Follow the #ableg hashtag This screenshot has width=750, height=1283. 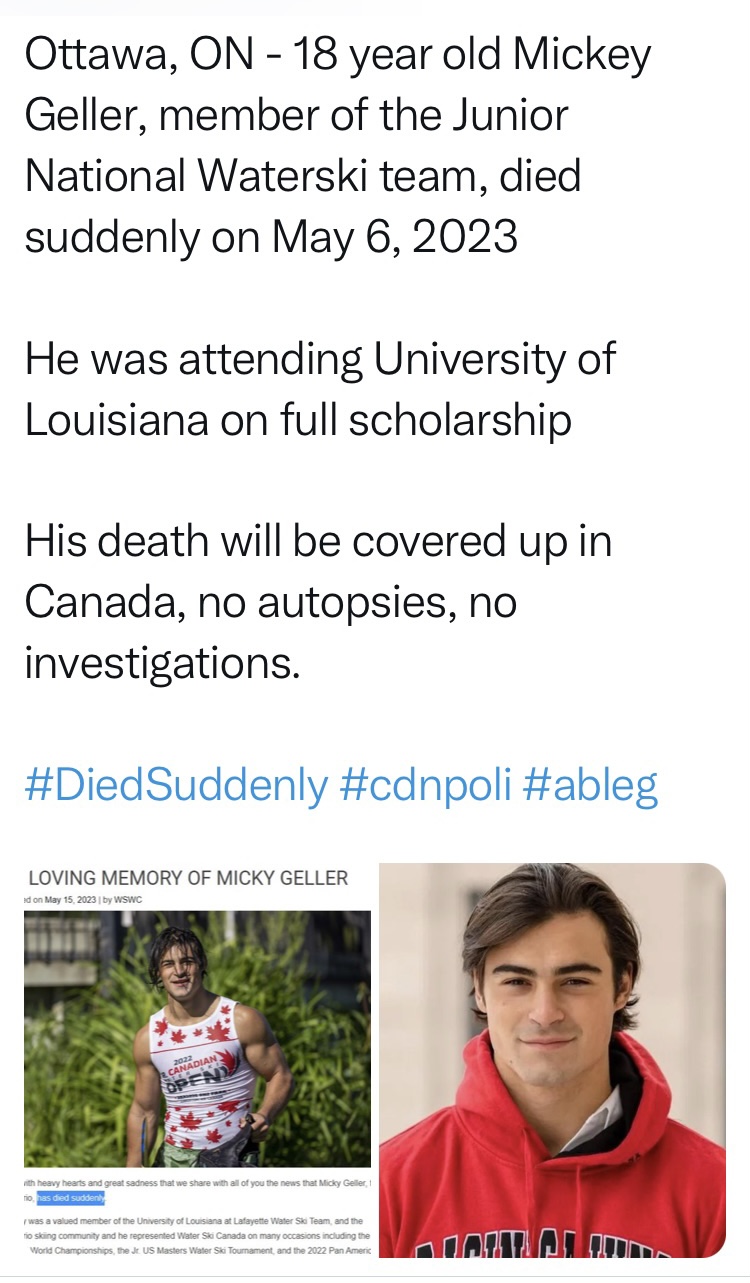591,786
